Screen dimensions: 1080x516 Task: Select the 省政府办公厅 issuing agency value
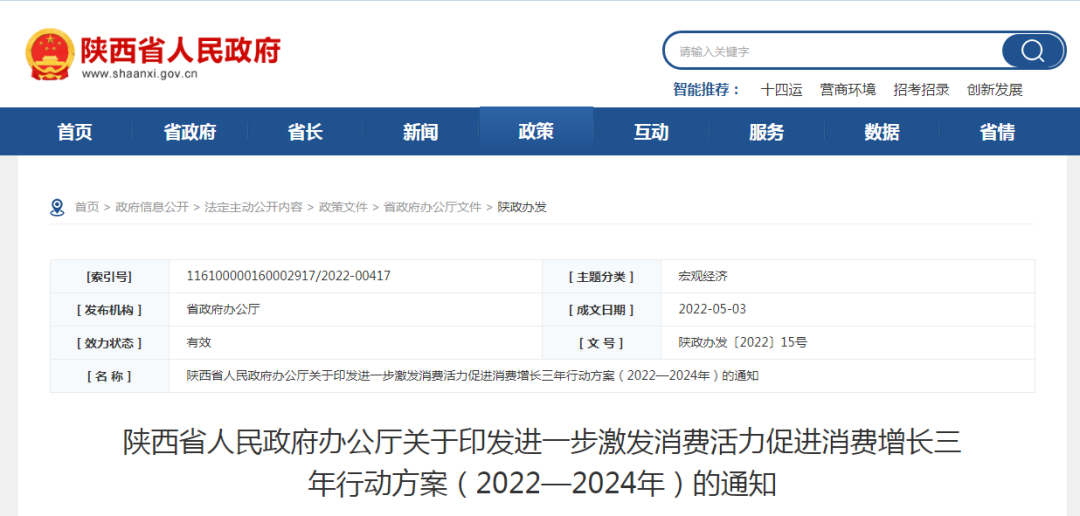click(x=223, y=309)
